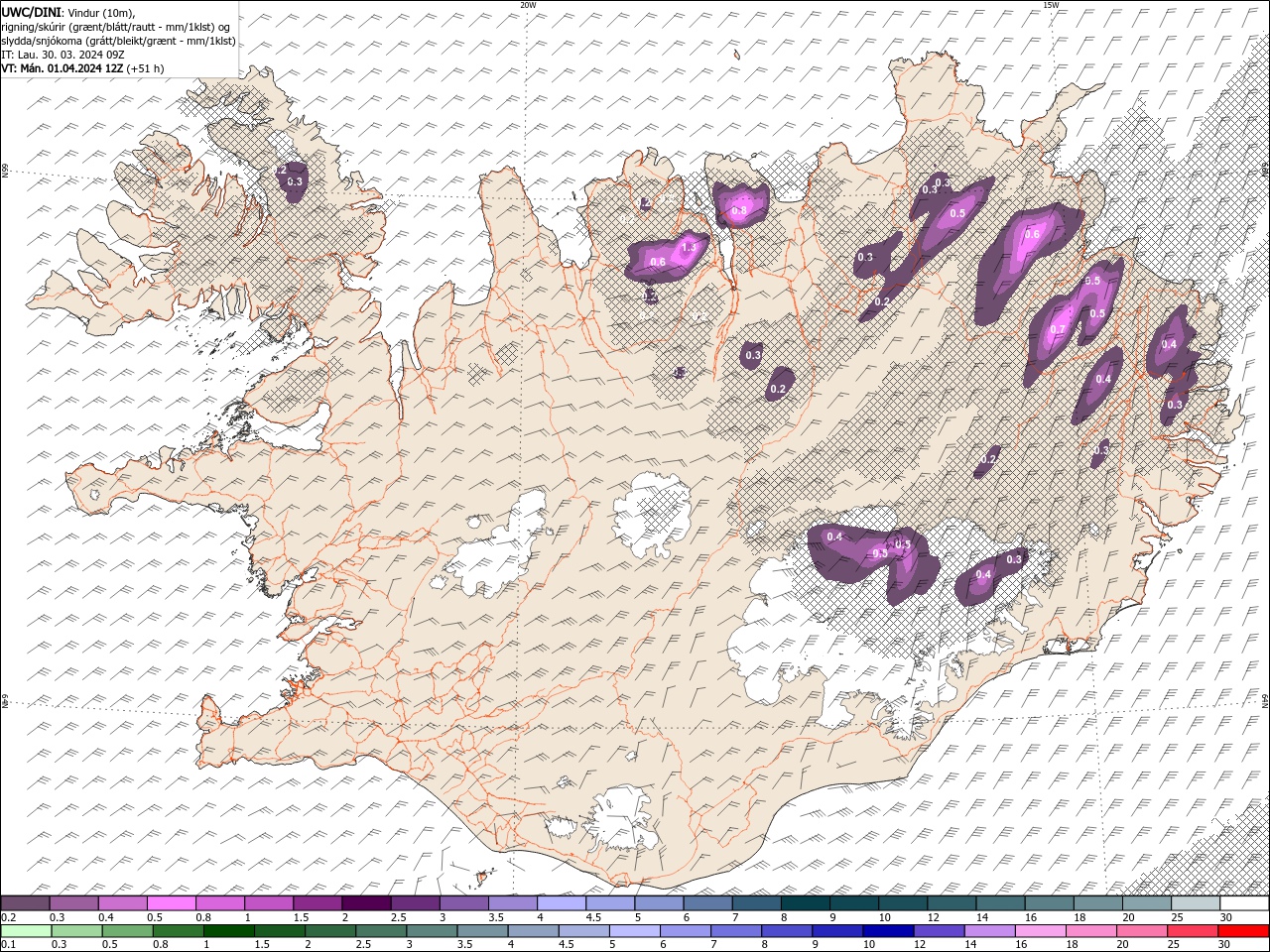This screenshot has height=952, width=1270.
Task: Pick the deep blue 10 swatch, rain legend
Action: (x=888, y=931)
